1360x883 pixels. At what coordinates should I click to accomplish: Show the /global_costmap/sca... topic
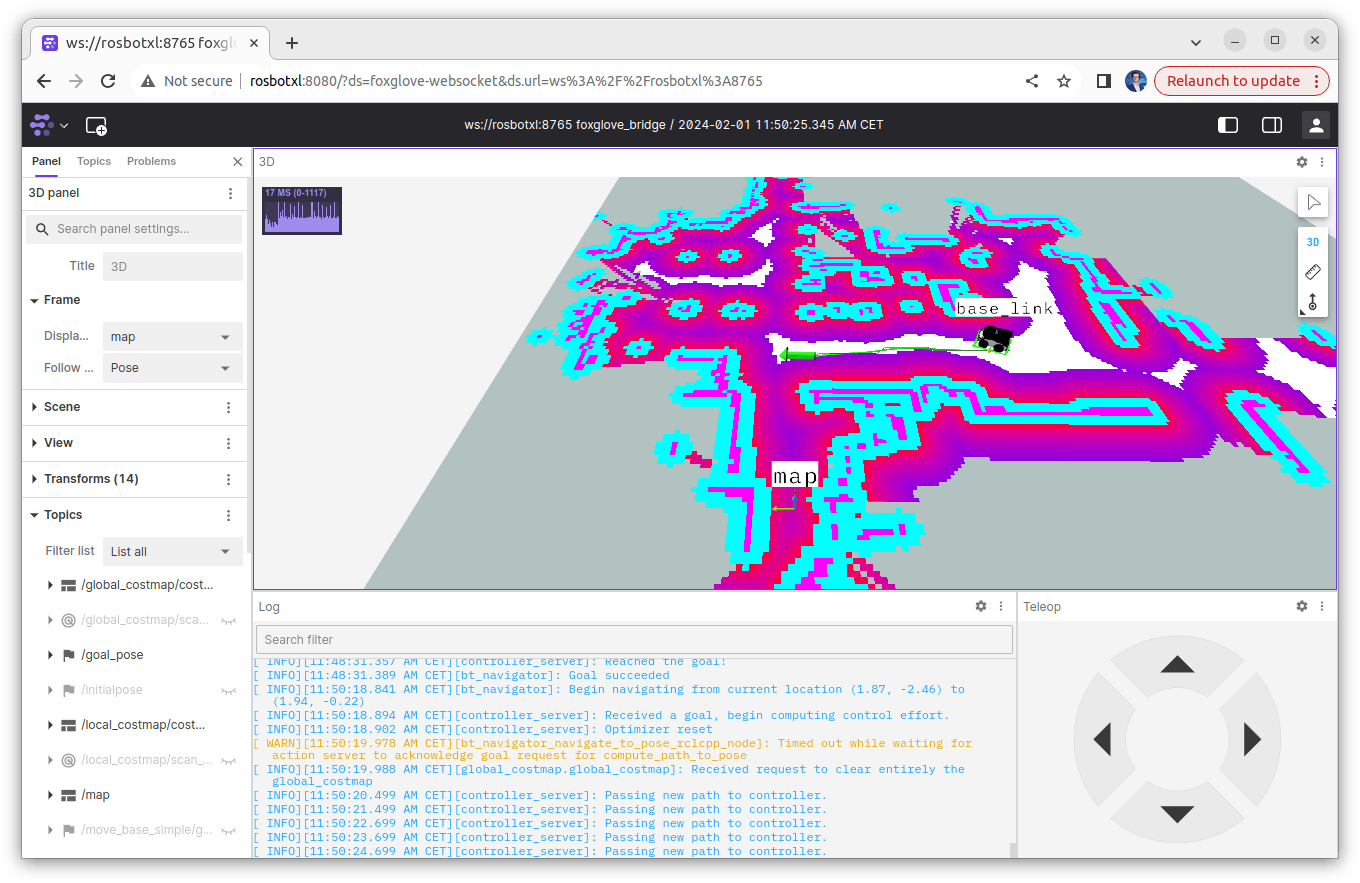click(x=229, y=621)
